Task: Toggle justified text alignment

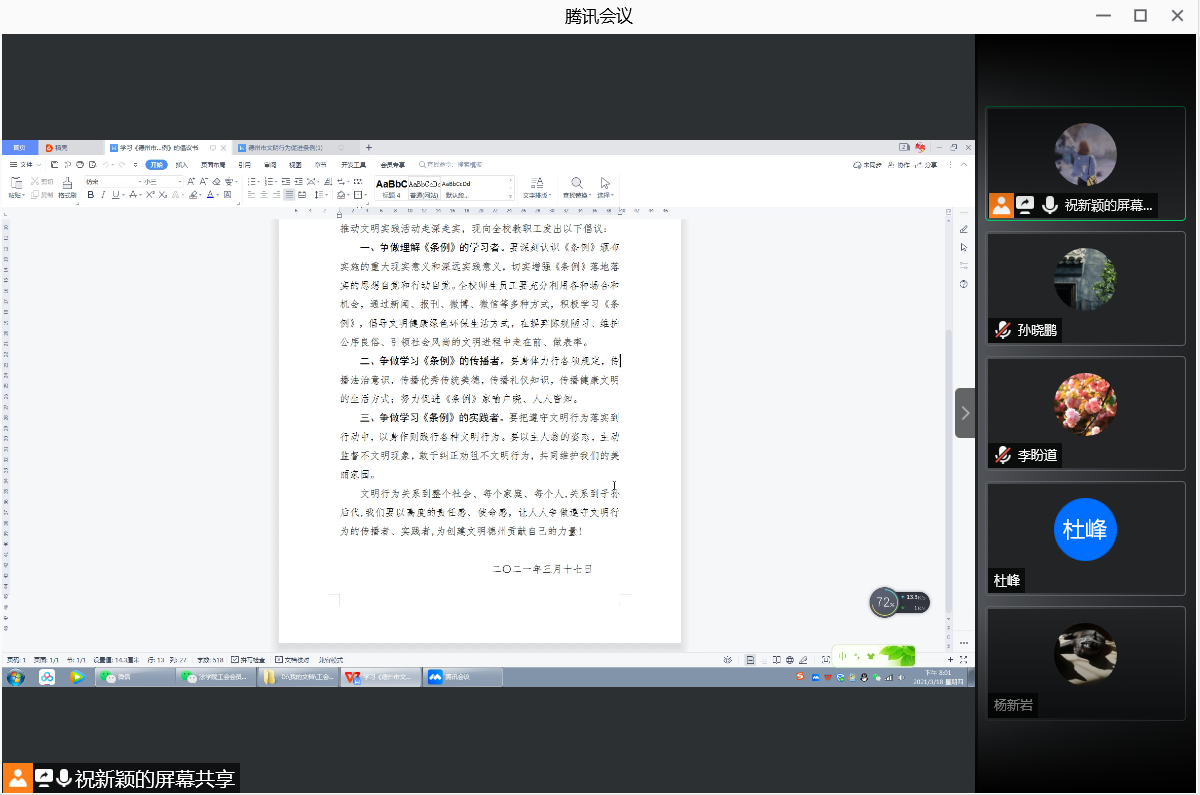Action: 289,195
